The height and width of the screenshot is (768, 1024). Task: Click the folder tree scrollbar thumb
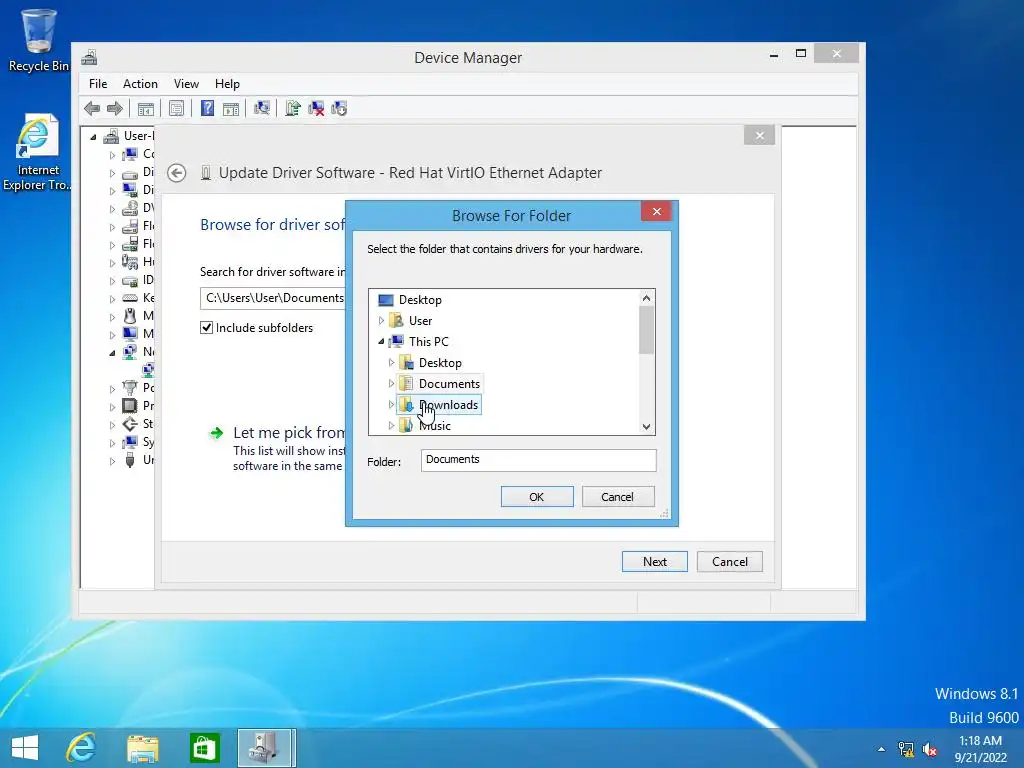click(x=646, y=330)
